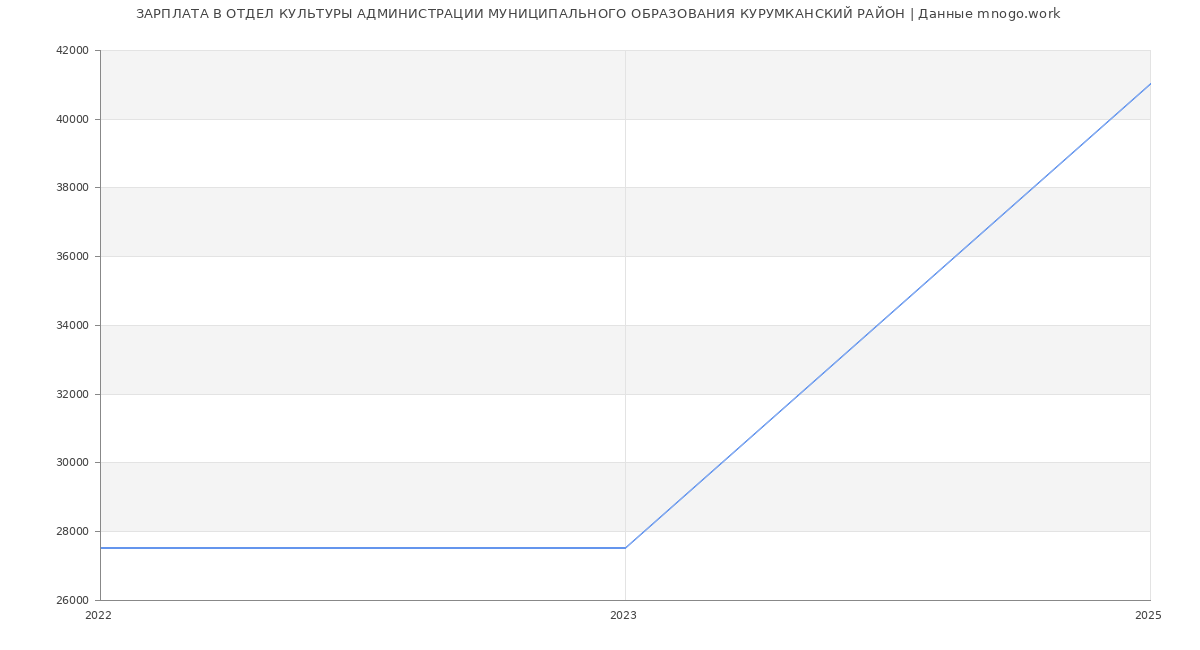Screen dimensions: 1200x650
Task: Click the 26000 y-axis label
Action: 72,600
